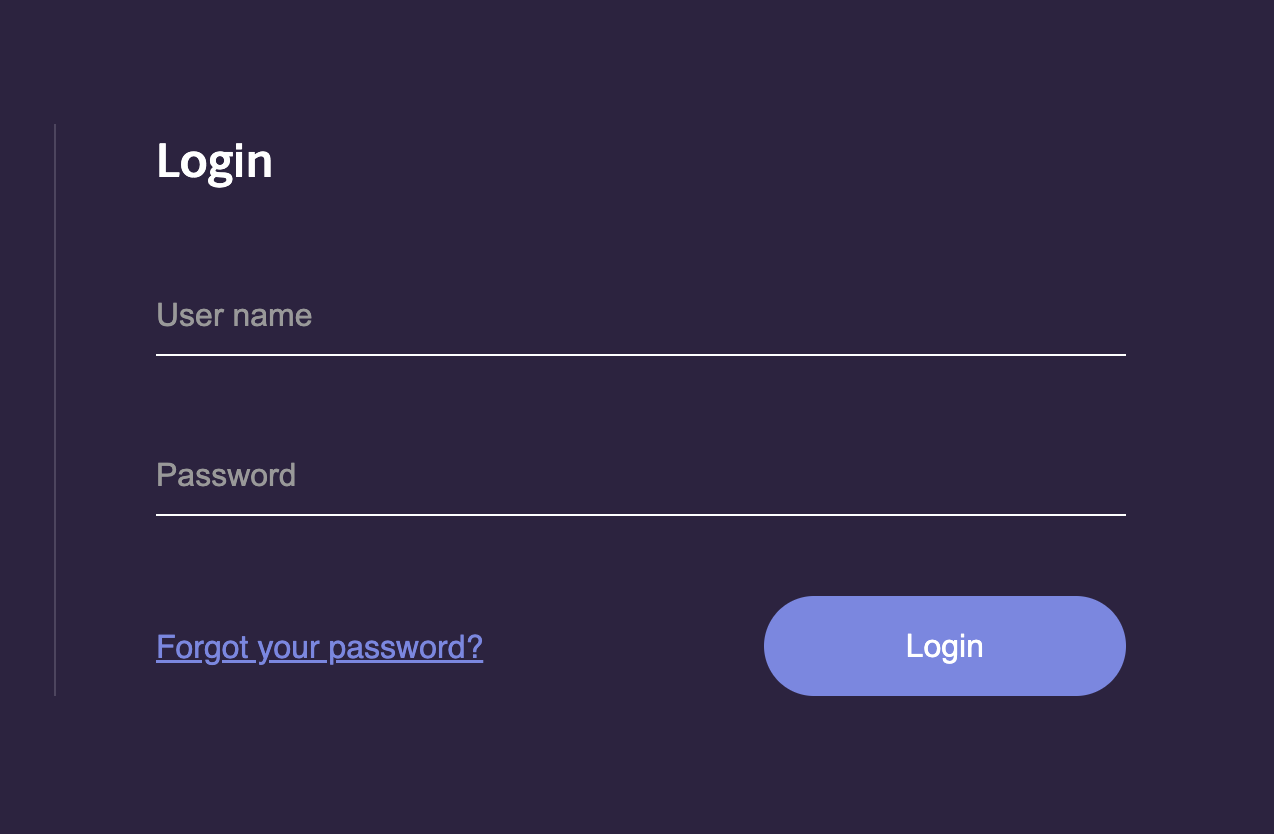Click the vertical divider line on left
Image resolution: width=1274 pixels, height=834 pixels.
(x=53, y=408)
